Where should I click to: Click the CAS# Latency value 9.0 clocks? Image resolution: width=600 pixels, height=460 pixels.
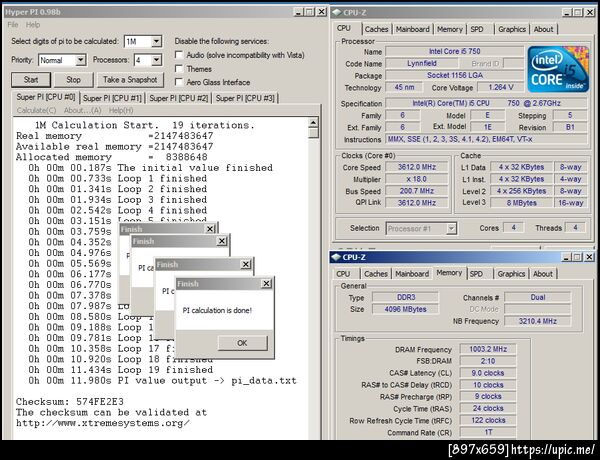(488, 373)
